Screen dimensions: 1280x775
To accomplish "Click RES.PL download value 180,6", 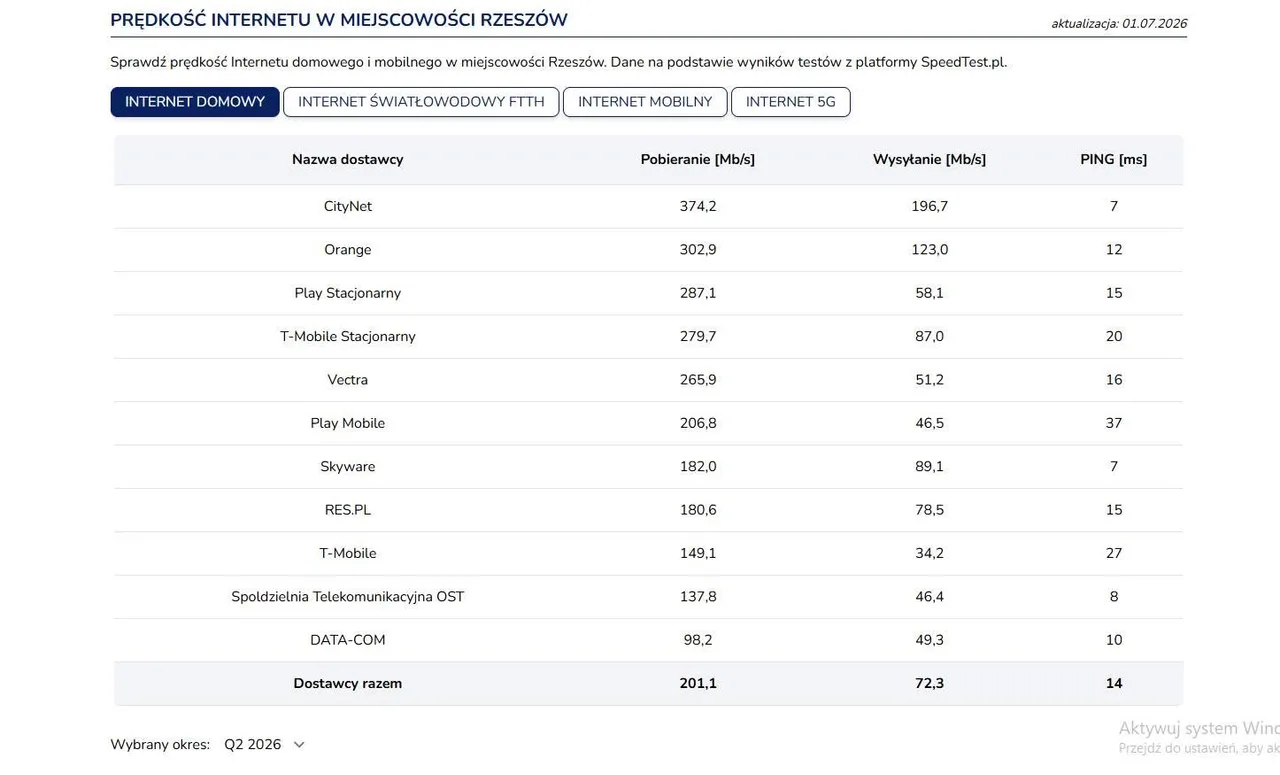I will point(698,510).
